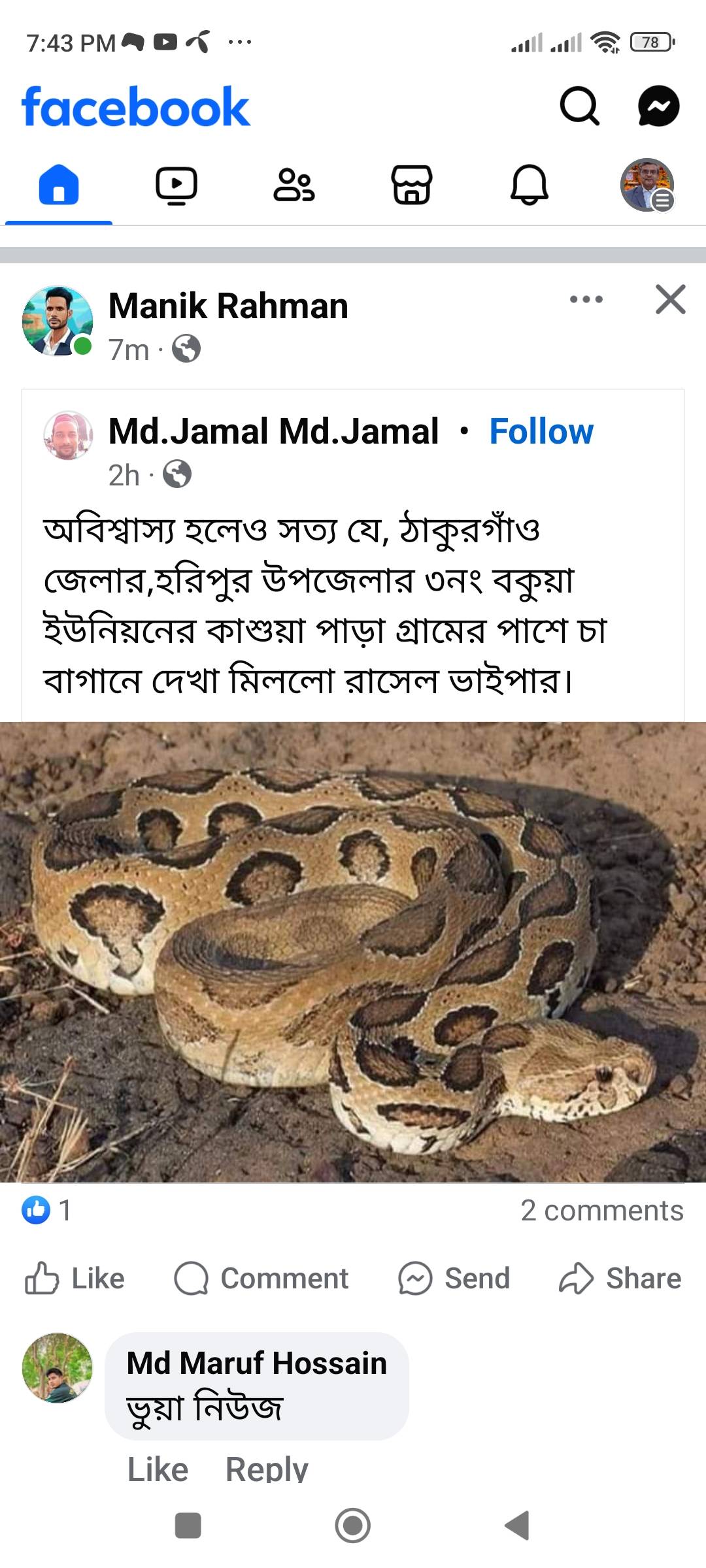Open Facebook search
This screenshot has height=1568, width=706.
click(579, 106)
